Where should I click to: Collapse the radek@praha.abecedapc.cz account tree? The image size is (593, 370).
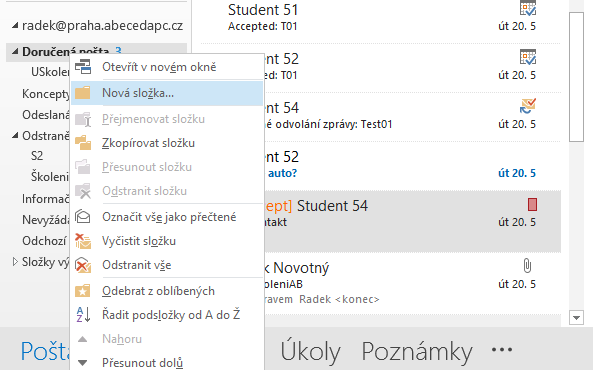click(15, 26)
